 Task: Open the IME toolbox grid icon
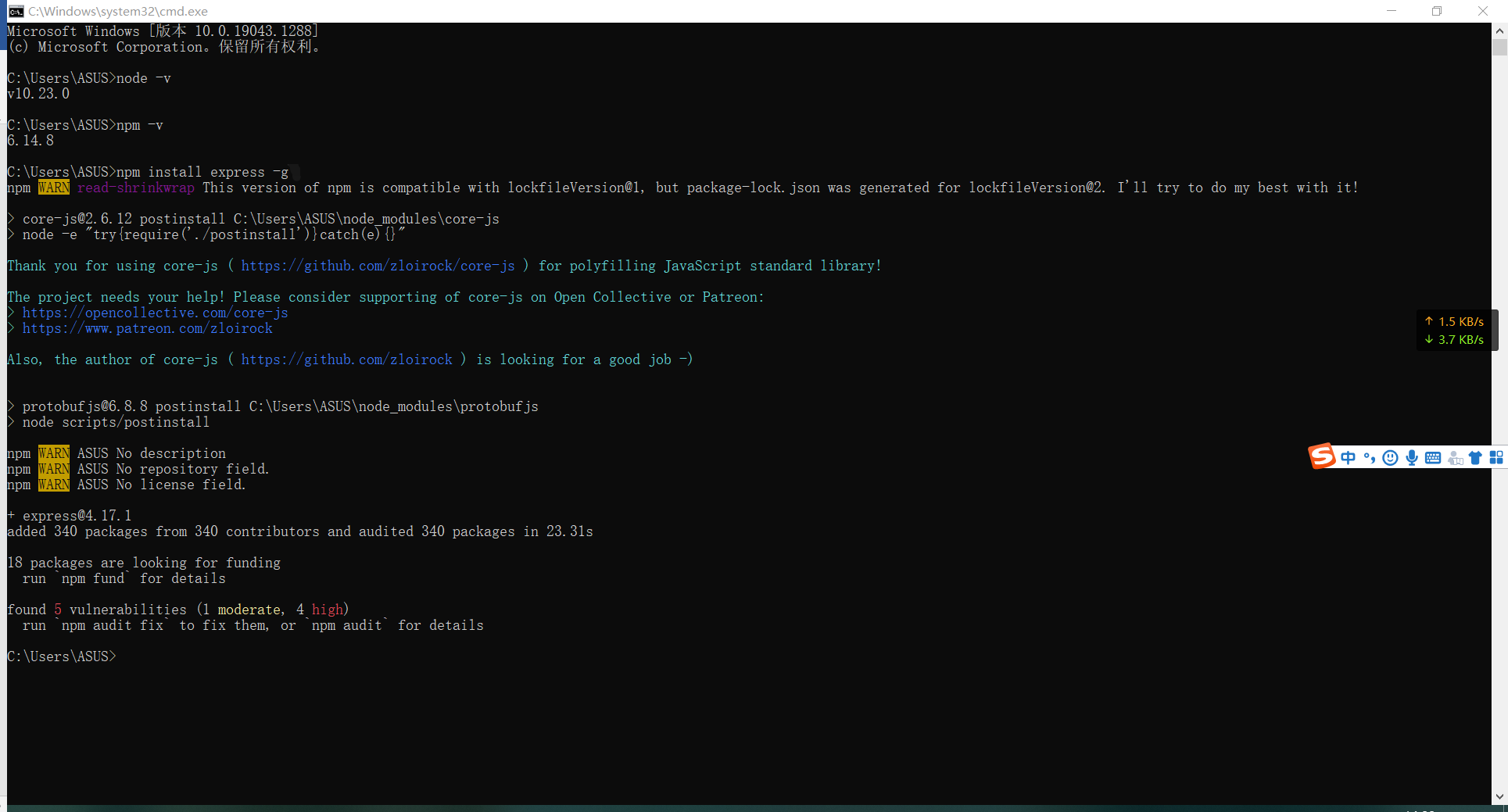pos(1496,458)
